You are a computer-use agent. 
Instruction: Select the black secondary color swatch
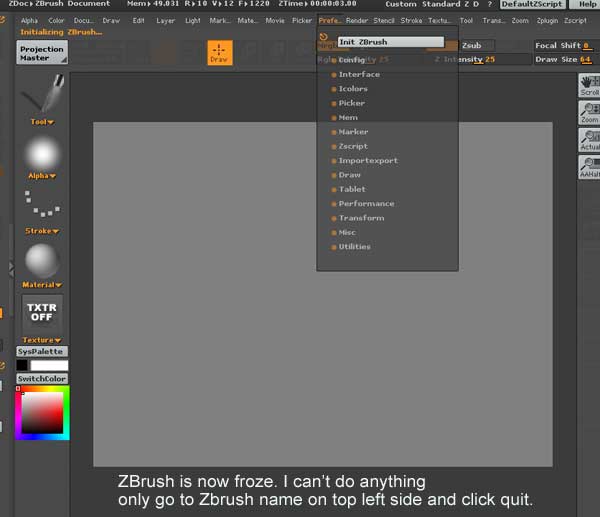click(x=22, y=365)
